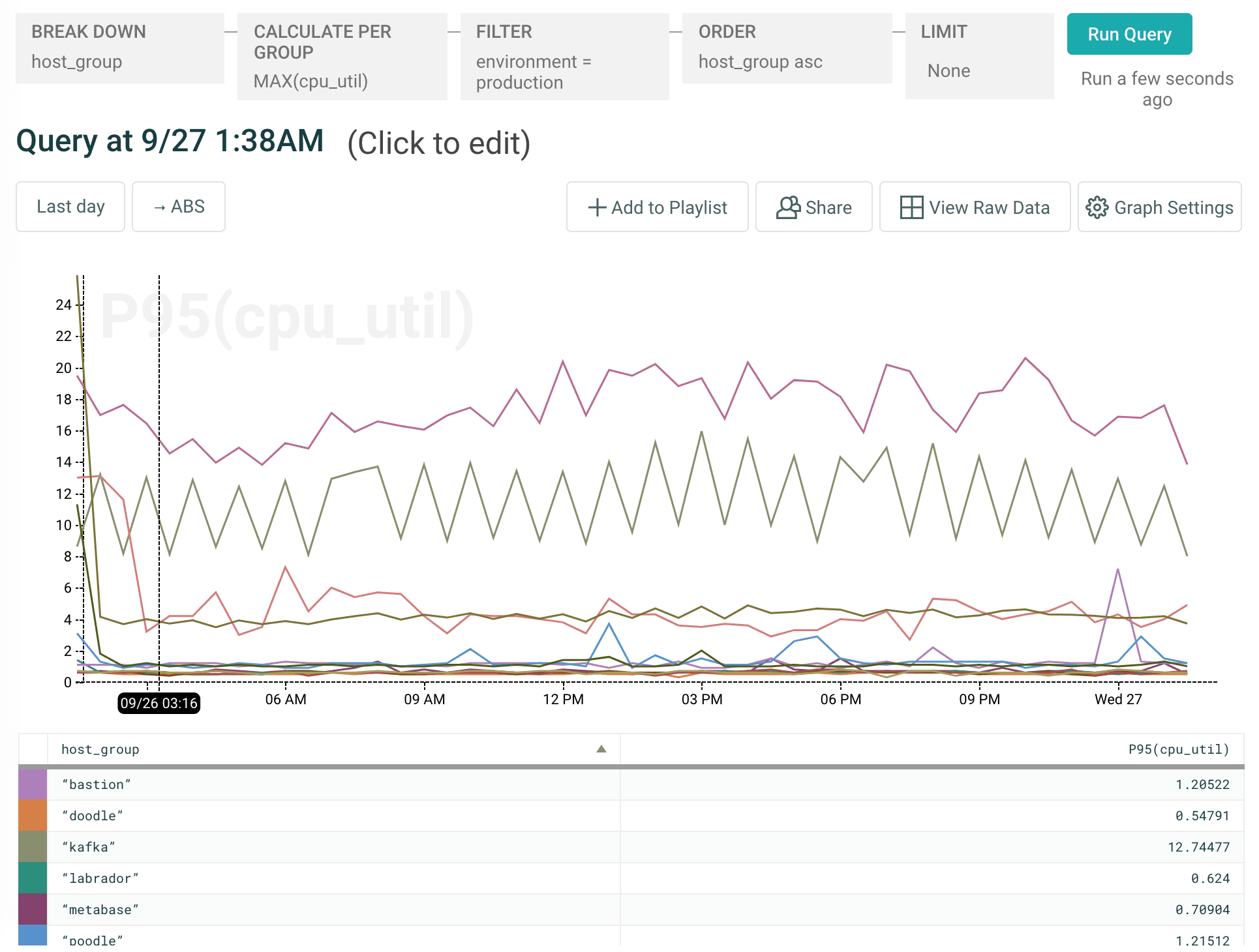
Task: Click the table grid icon for raw data
Action: 911,207
